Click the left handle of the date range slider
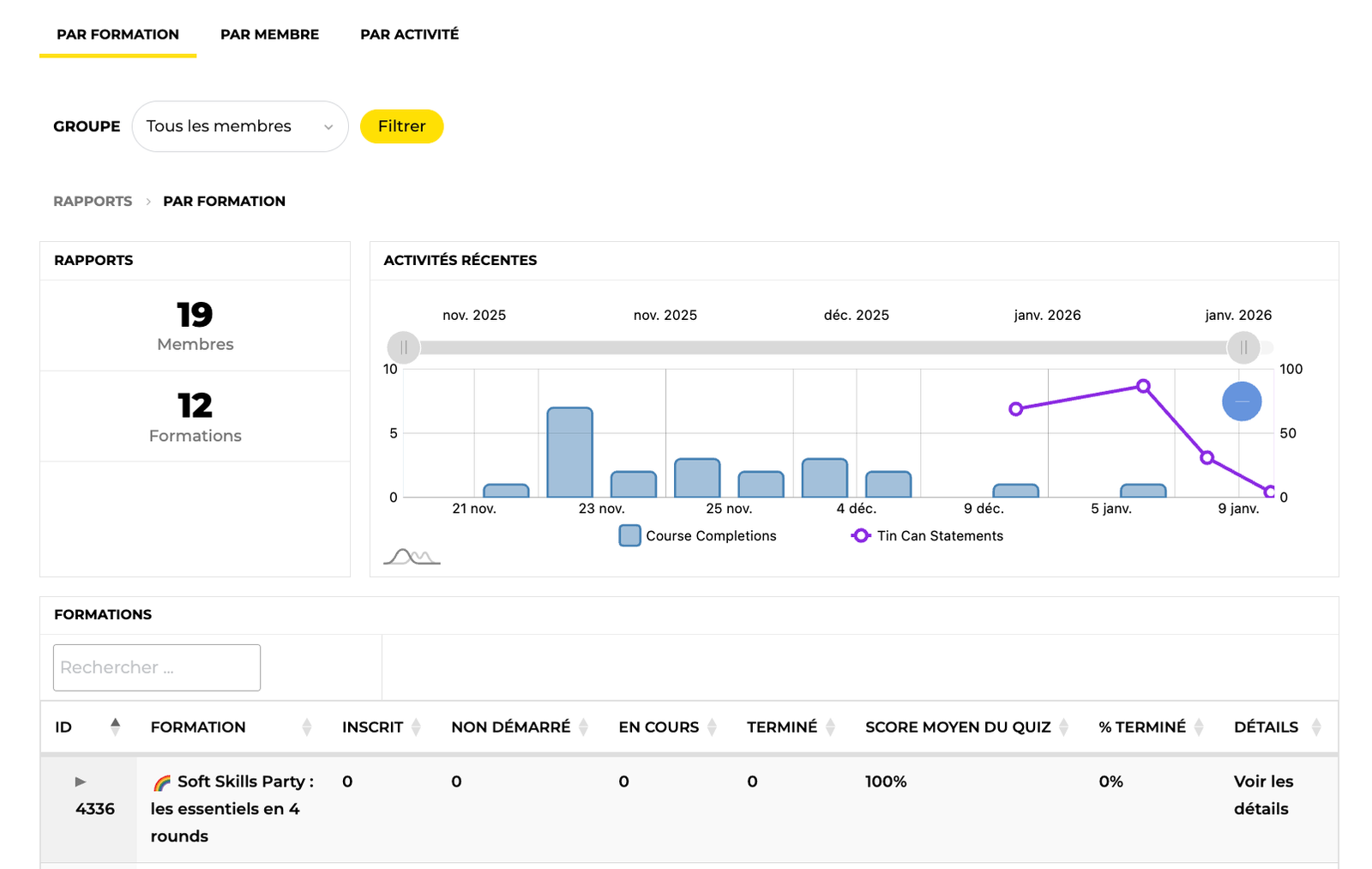This screenshot has height=869, width=1372. pos(403,347)
